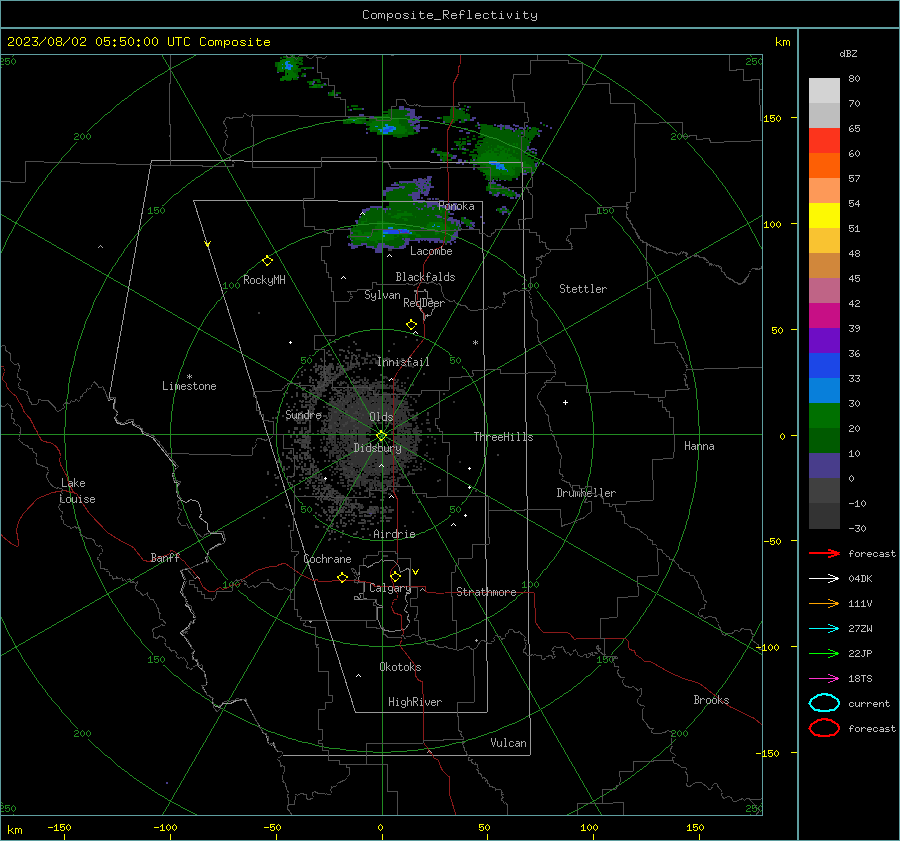Click the 04DK legend label

(860, 579)
